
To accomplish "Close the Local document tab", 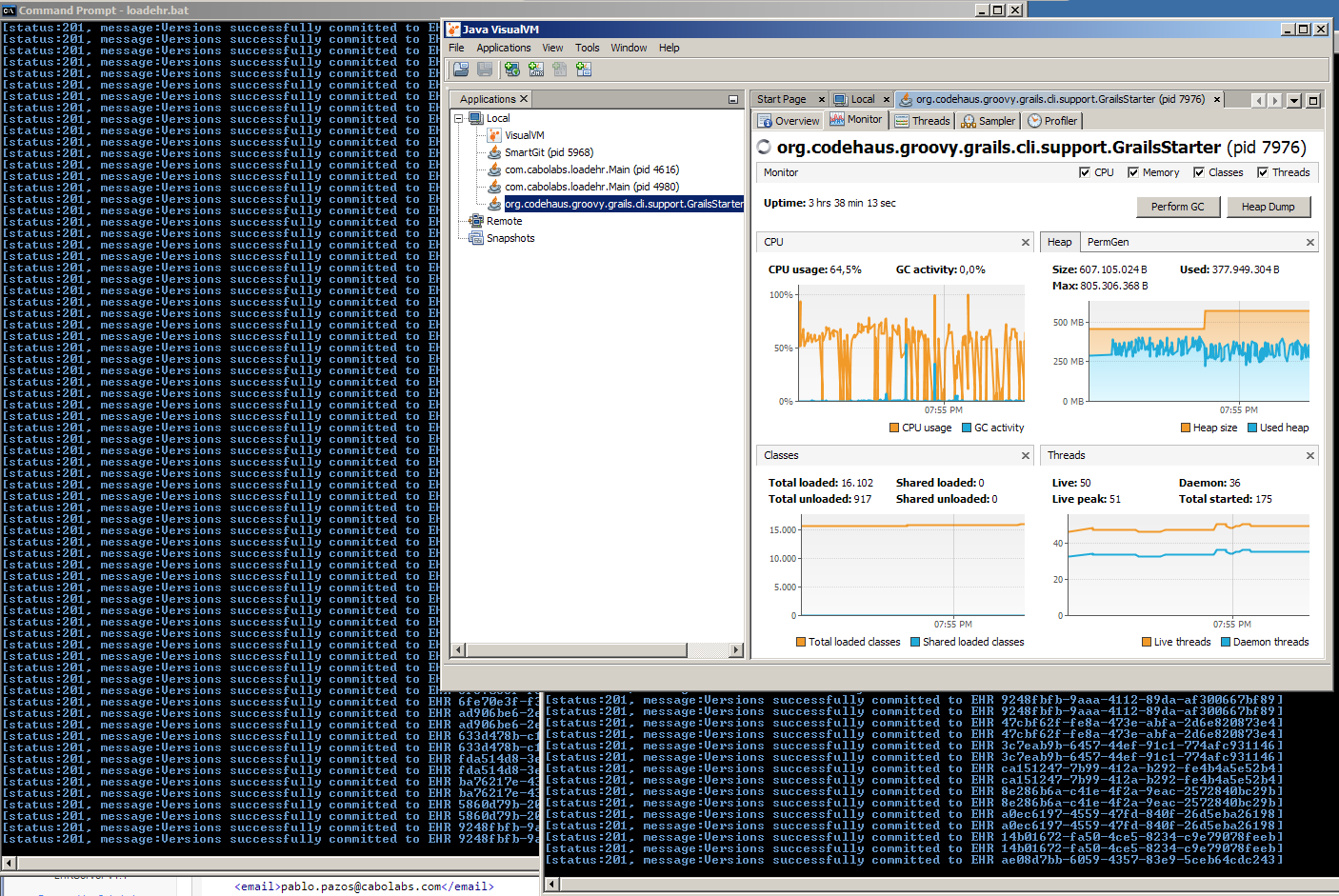I will coord(887,99).
